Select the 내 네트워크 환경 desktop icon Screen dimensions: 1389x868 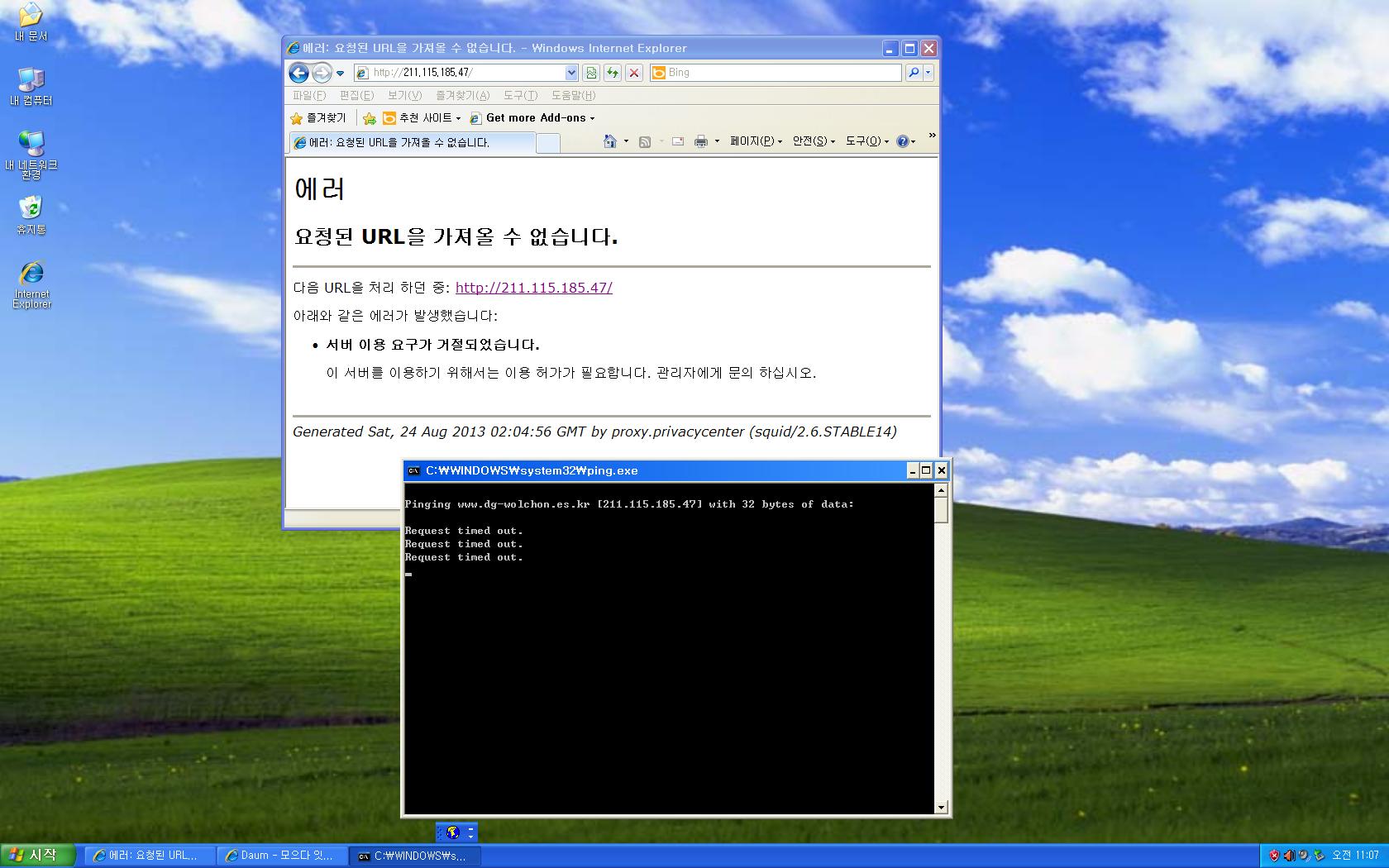tap(31, 155)
